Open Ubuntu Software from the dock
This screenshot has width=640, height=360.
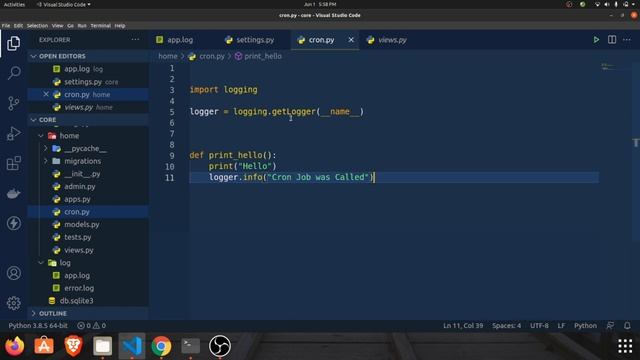tap(44, 346)
